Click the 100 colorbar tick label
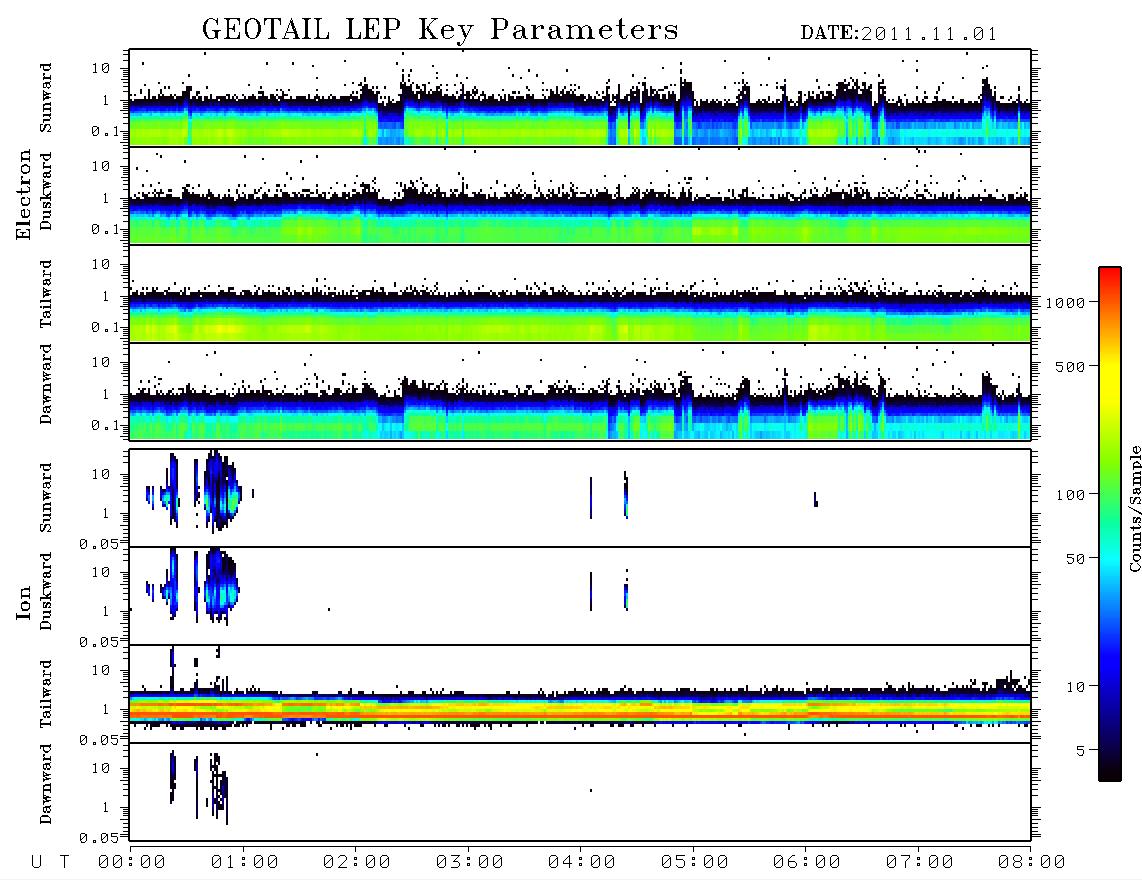Screen dimensions: 1142x880 pos(1071,495)
